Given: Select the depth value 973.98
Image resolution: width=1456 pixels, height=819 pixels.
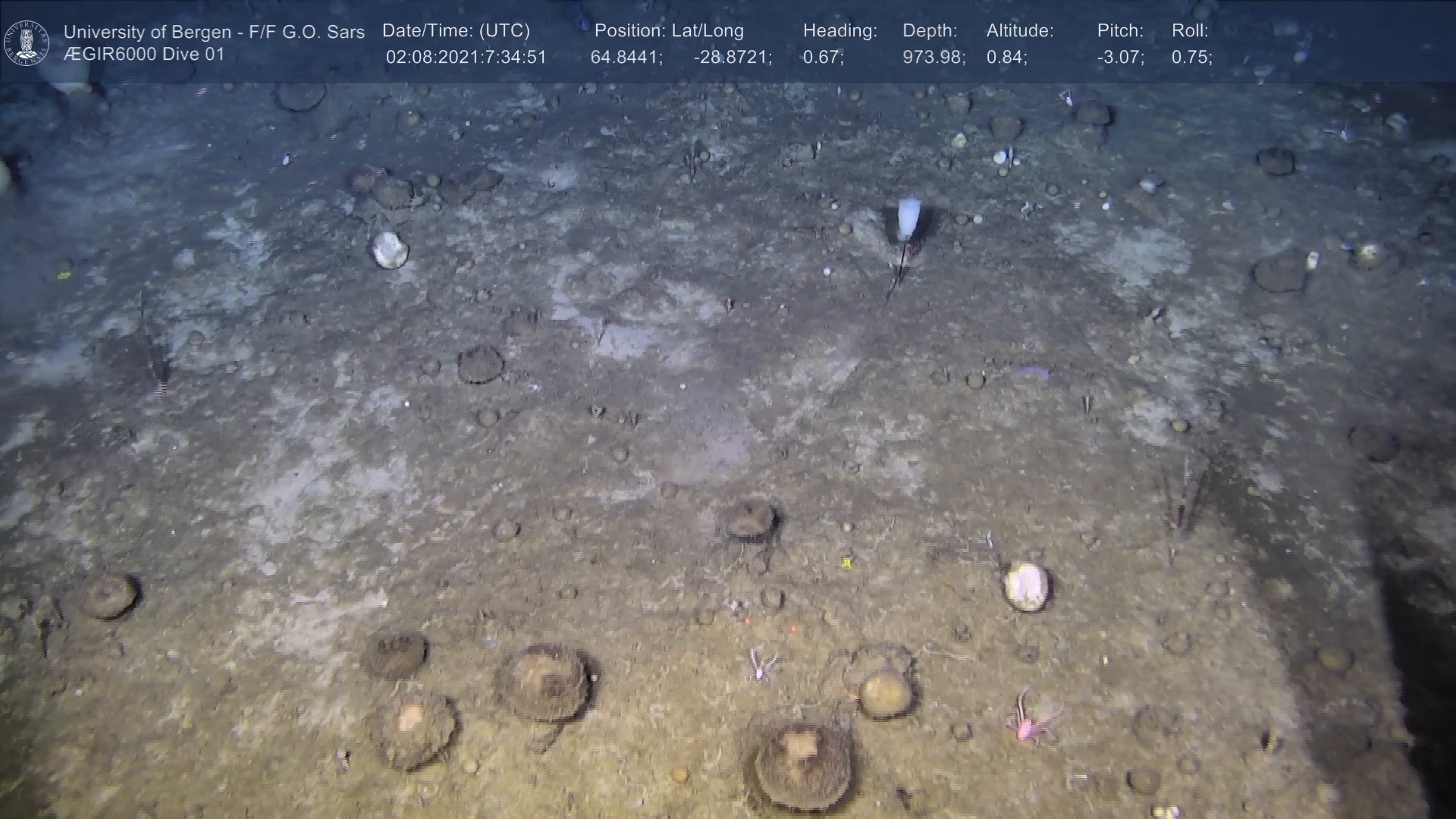Looking at the screenshot, I should click(x=933, y=58).
